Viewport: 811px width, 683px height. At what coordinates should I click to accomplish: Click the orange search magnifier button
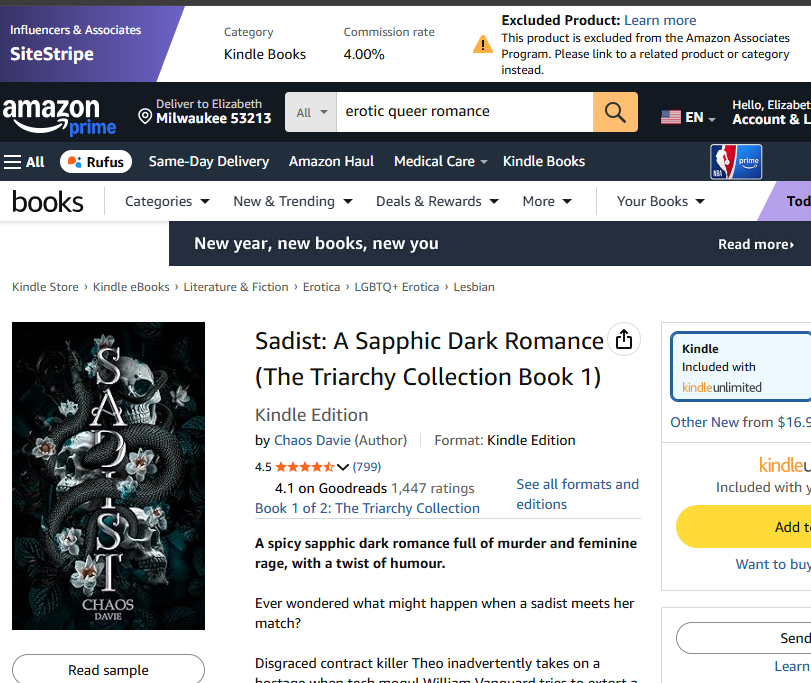(615, 112)
